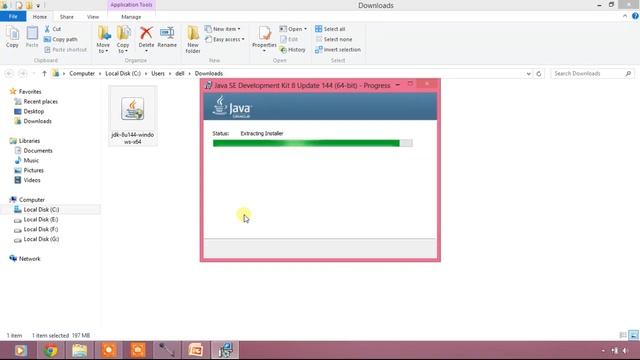Open Favorites in navigation pane
This screenshot has width=640, height=360.
coord(30,91)
